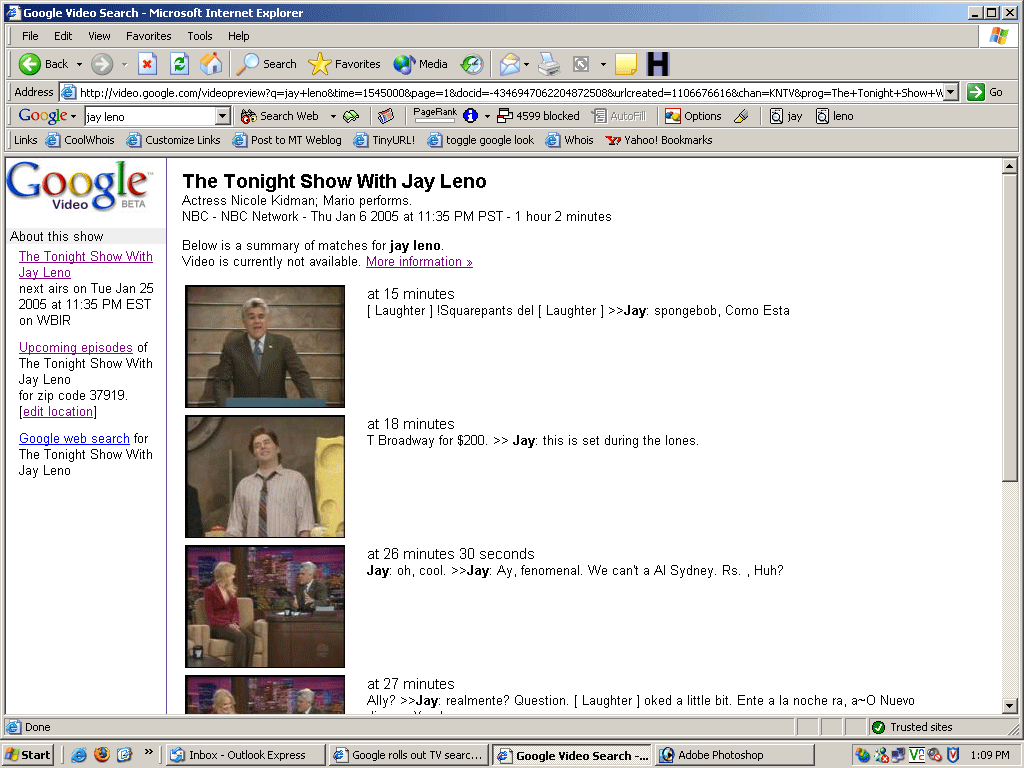Open the Firefox quick launch icon
Viewport: 1024px width, 768px height.
[x=102, y=755]
